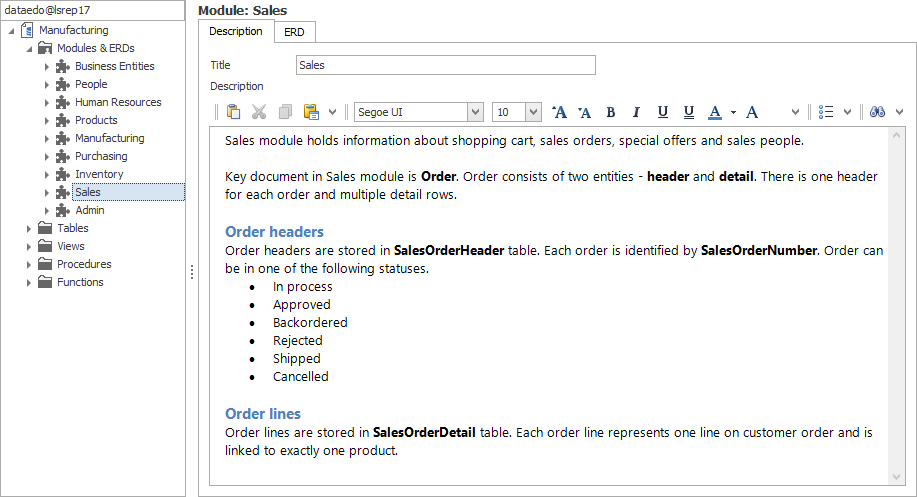The image size is (917, 497).
Task: Toggle bold formatting
Action: 610,112
